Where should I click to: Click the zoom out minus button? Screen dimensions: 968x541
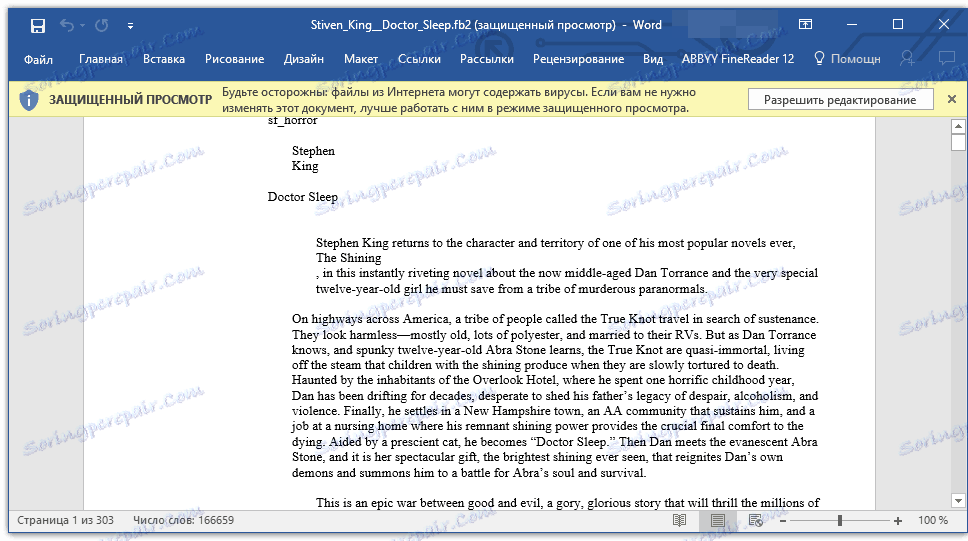(783, 521)
